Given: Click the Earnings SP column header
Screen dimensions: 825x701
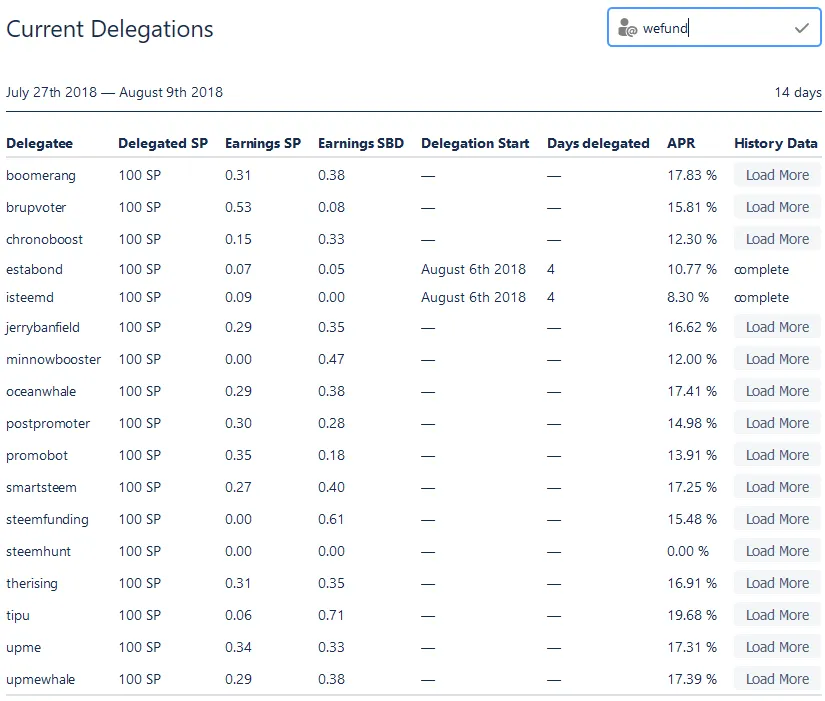Looking at the screenshot, I should 263,143.
